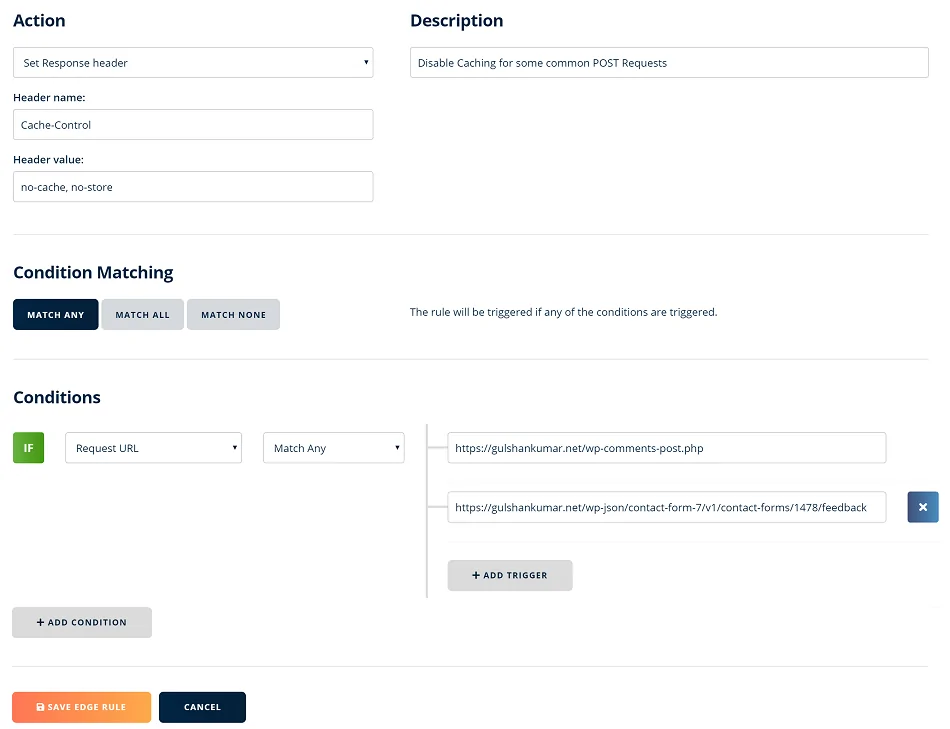Click the green IF condition badge
Screen dimensions: 950x729
tap(28, 448)
